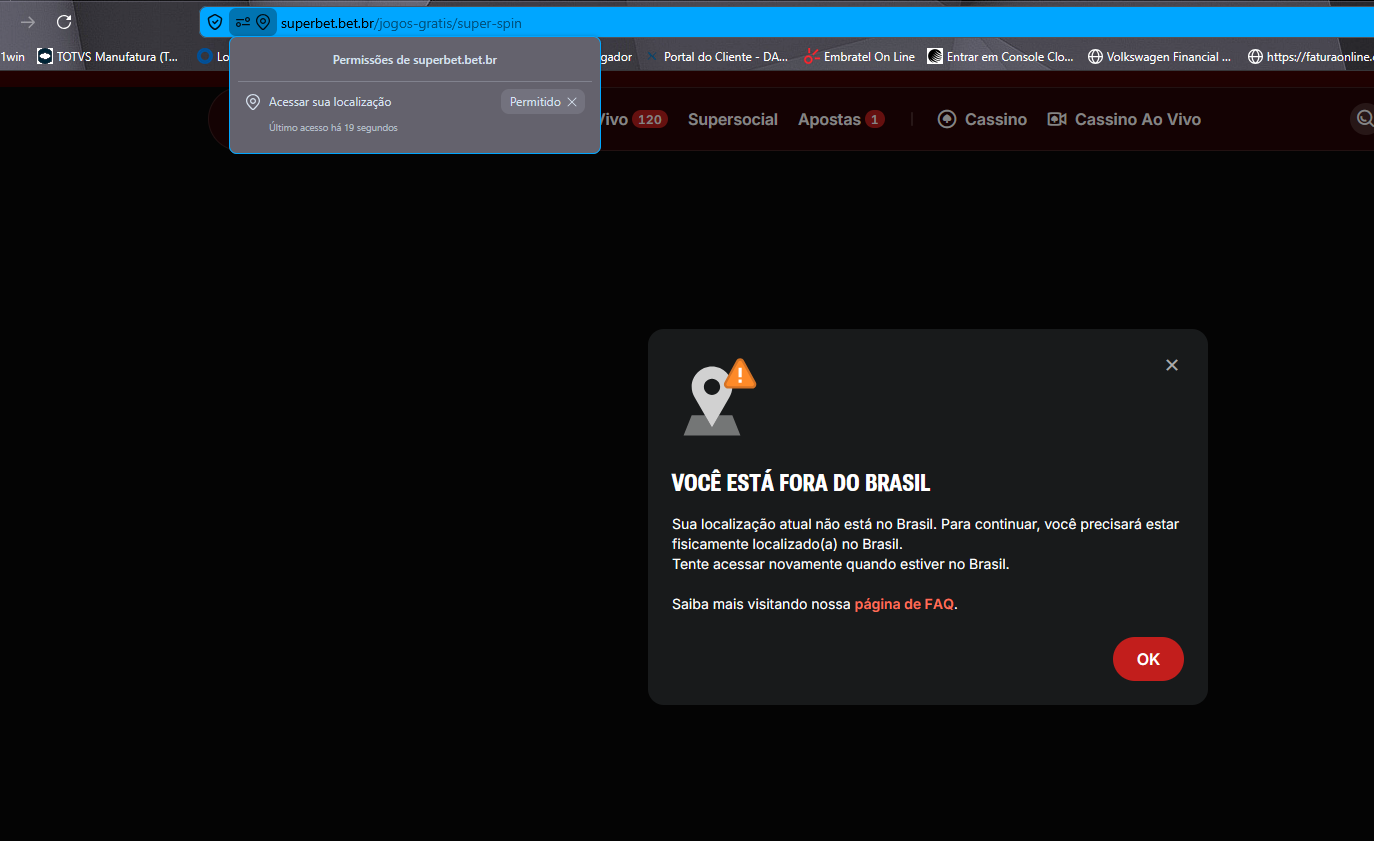Open the Apostas menu item
1374x841 pixels.
pyautogui.click(x=841, y=119)
